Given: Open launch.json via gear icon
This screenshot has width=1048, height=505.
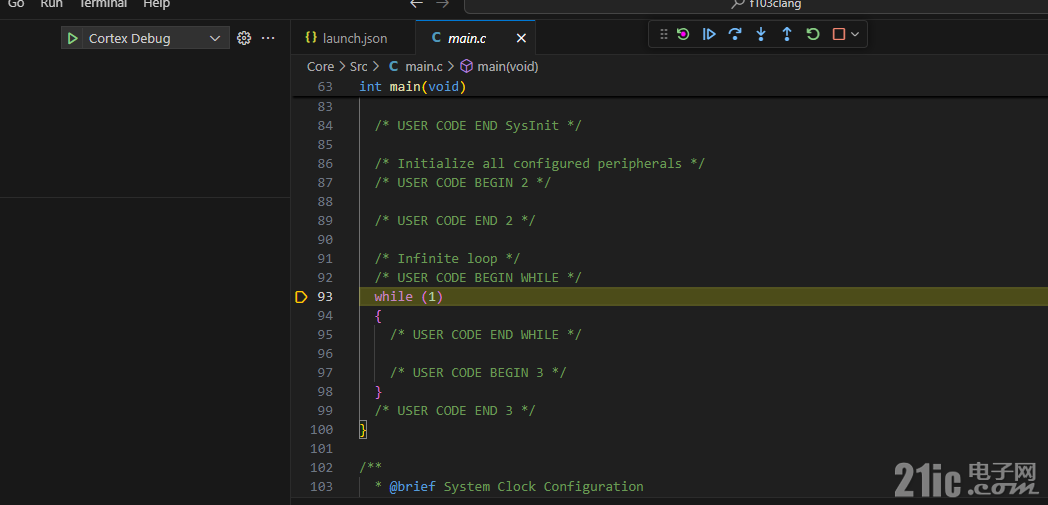Looking at the screenshot, I should (x=244, y=38).
